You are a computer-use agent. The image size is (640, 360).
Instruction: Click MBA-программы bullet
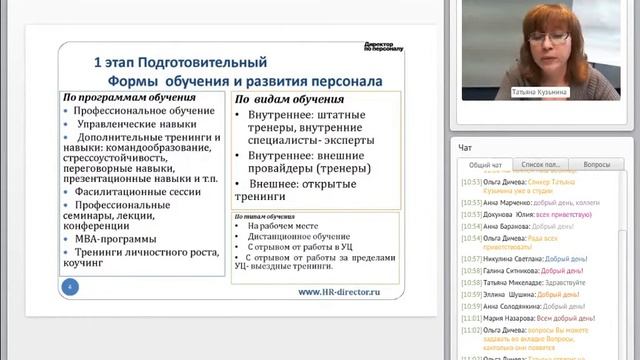[x=110, y=239]
